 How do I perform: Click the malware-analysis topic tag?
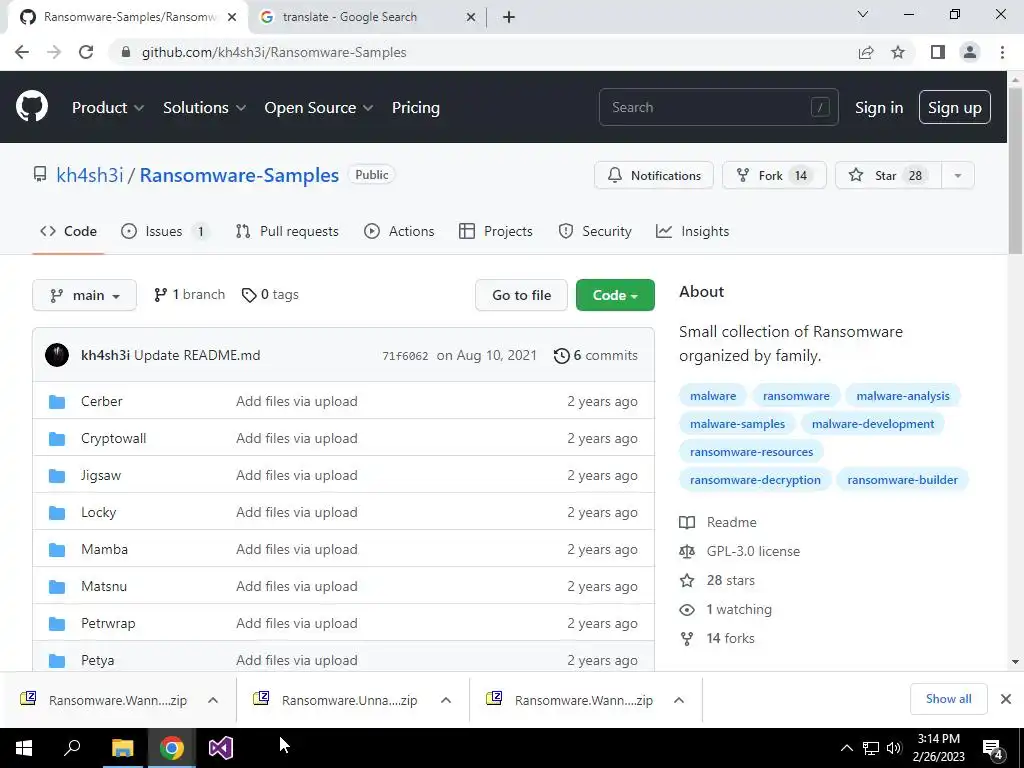coord(903,396)
